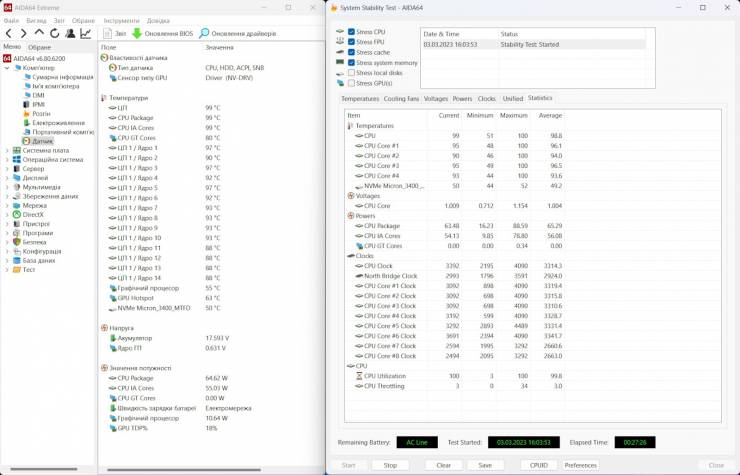This screenshot has width=740, height=475.
Task: Click the Back navigation arrow in AIDA64
Action: point(8,34)
